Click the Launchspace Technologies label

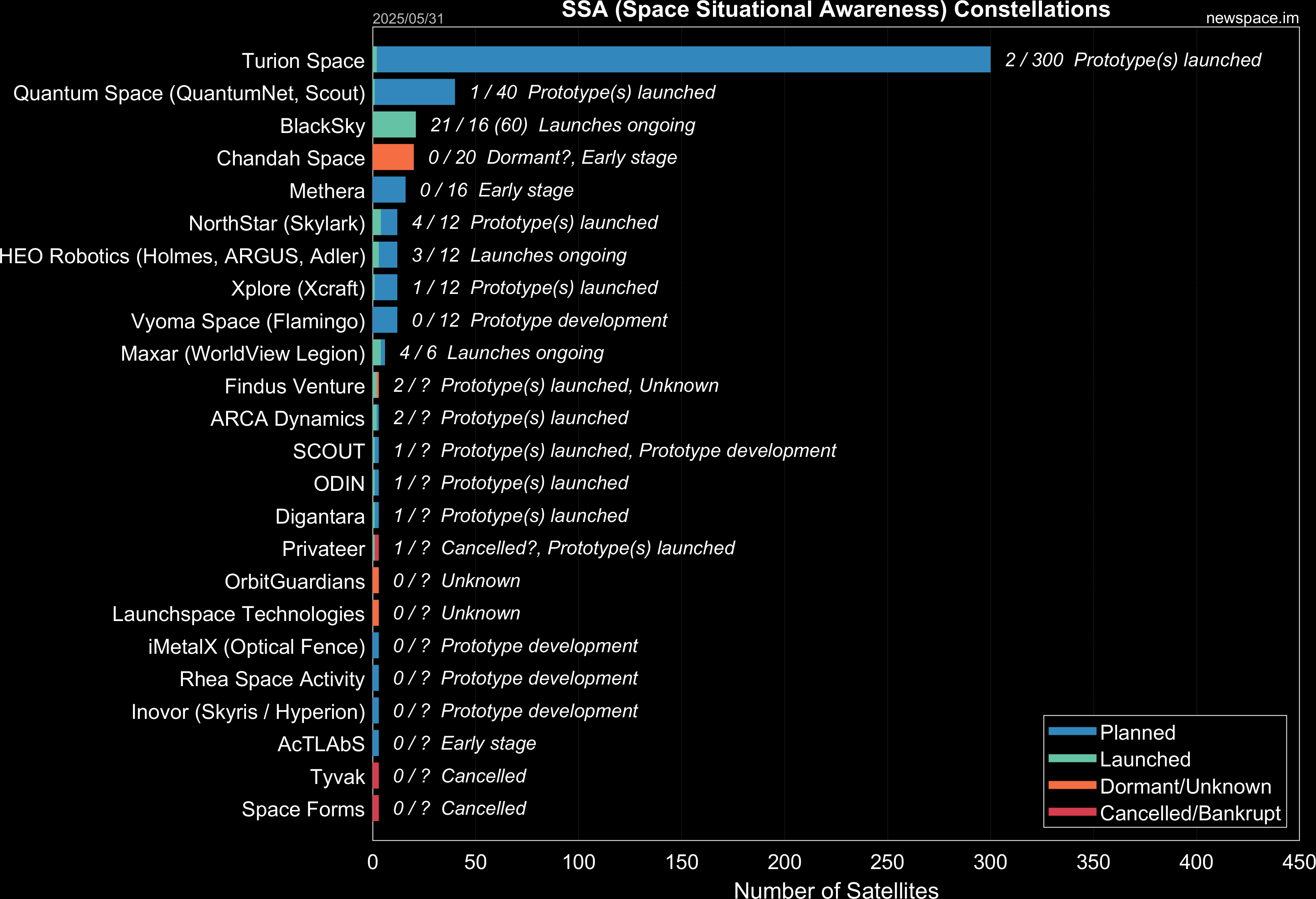coord(238,614)
